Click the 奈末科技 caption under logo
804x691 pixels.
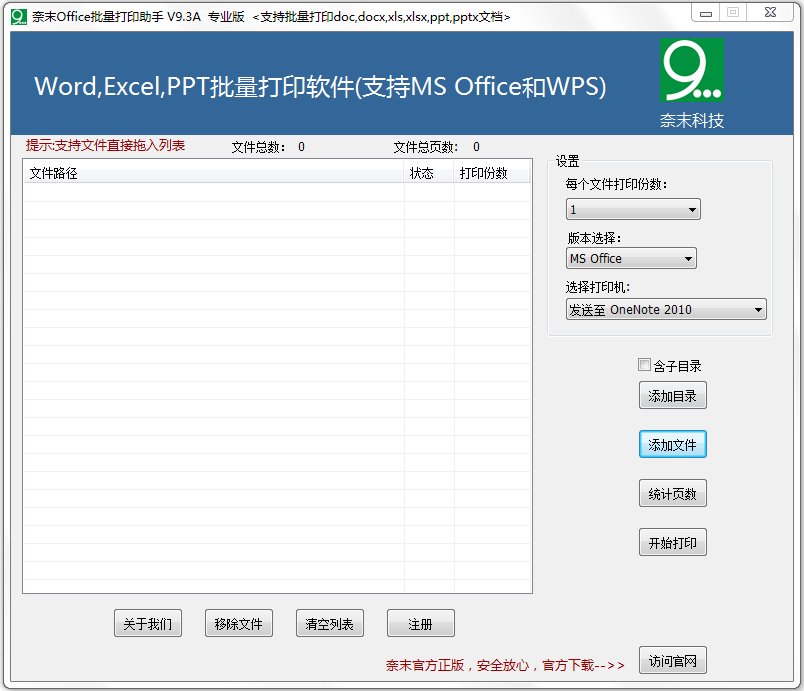(x=692, y=120)
